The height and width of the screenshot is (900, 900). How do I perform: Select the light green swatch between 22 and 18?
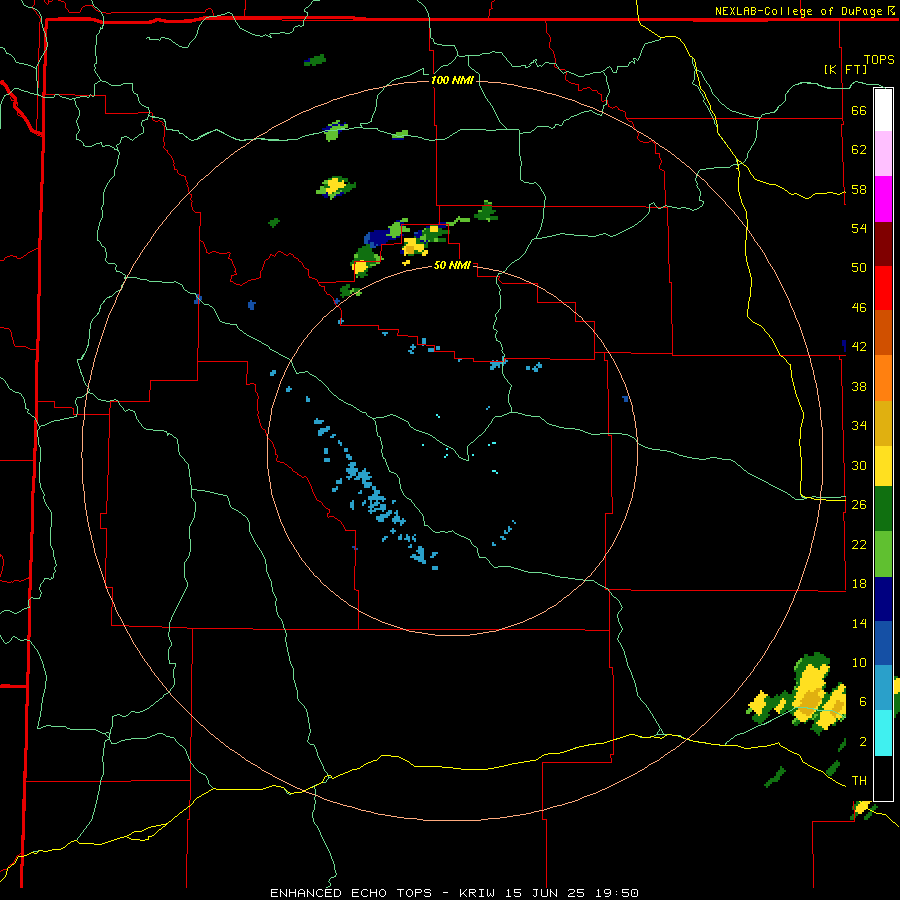(883, 554)
